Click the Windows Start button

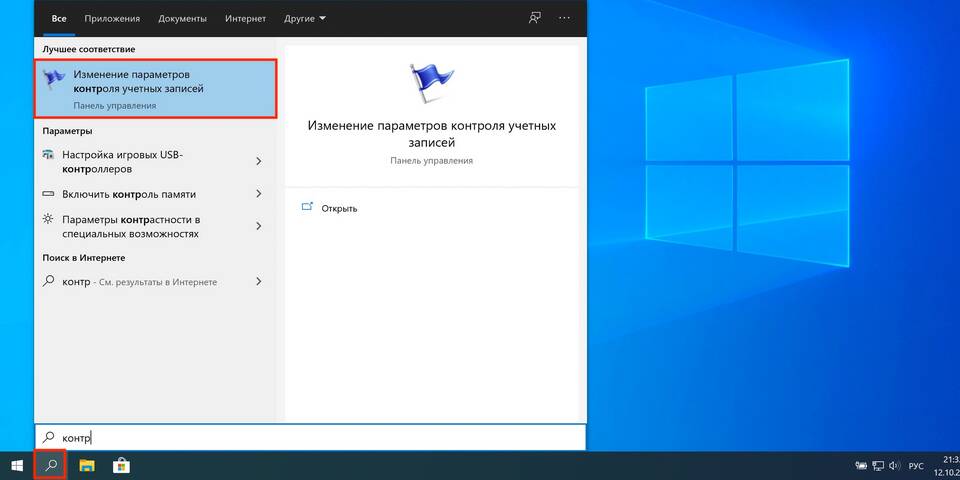click(17, 465)
